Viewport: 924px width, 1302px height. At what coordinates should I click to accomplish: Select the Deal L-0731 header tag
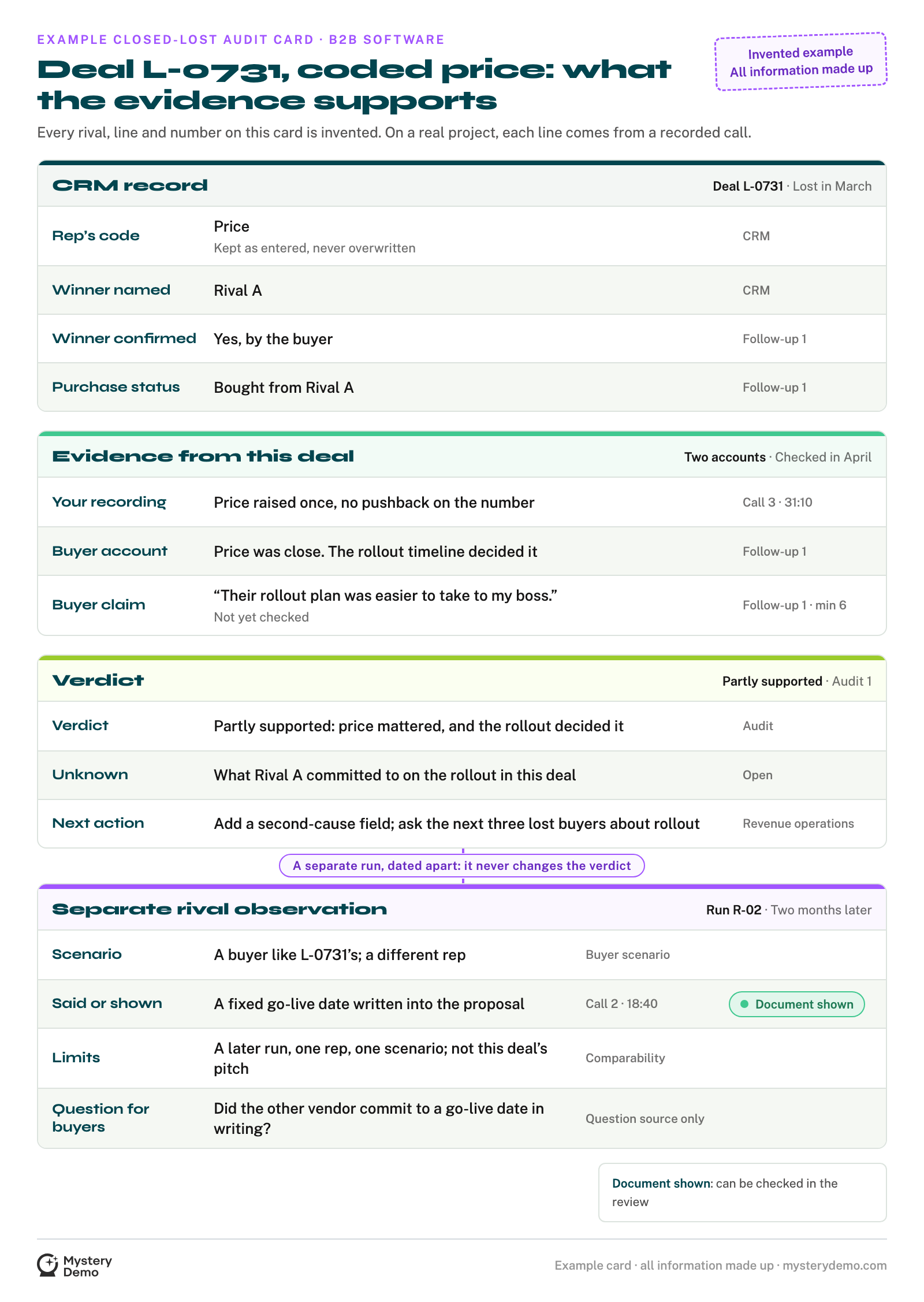pyautogui.click(x=748, y=186)
